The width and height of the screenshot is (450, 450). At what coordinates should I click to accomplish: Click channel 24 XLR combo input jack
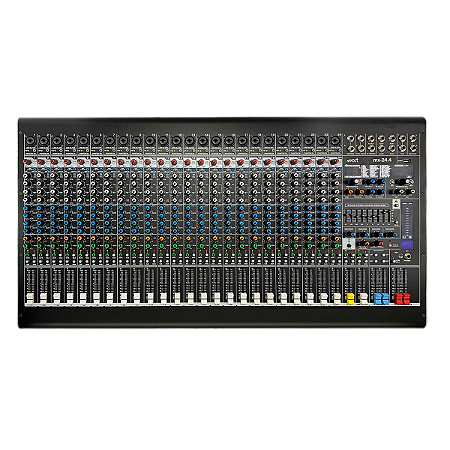(335, 140)
